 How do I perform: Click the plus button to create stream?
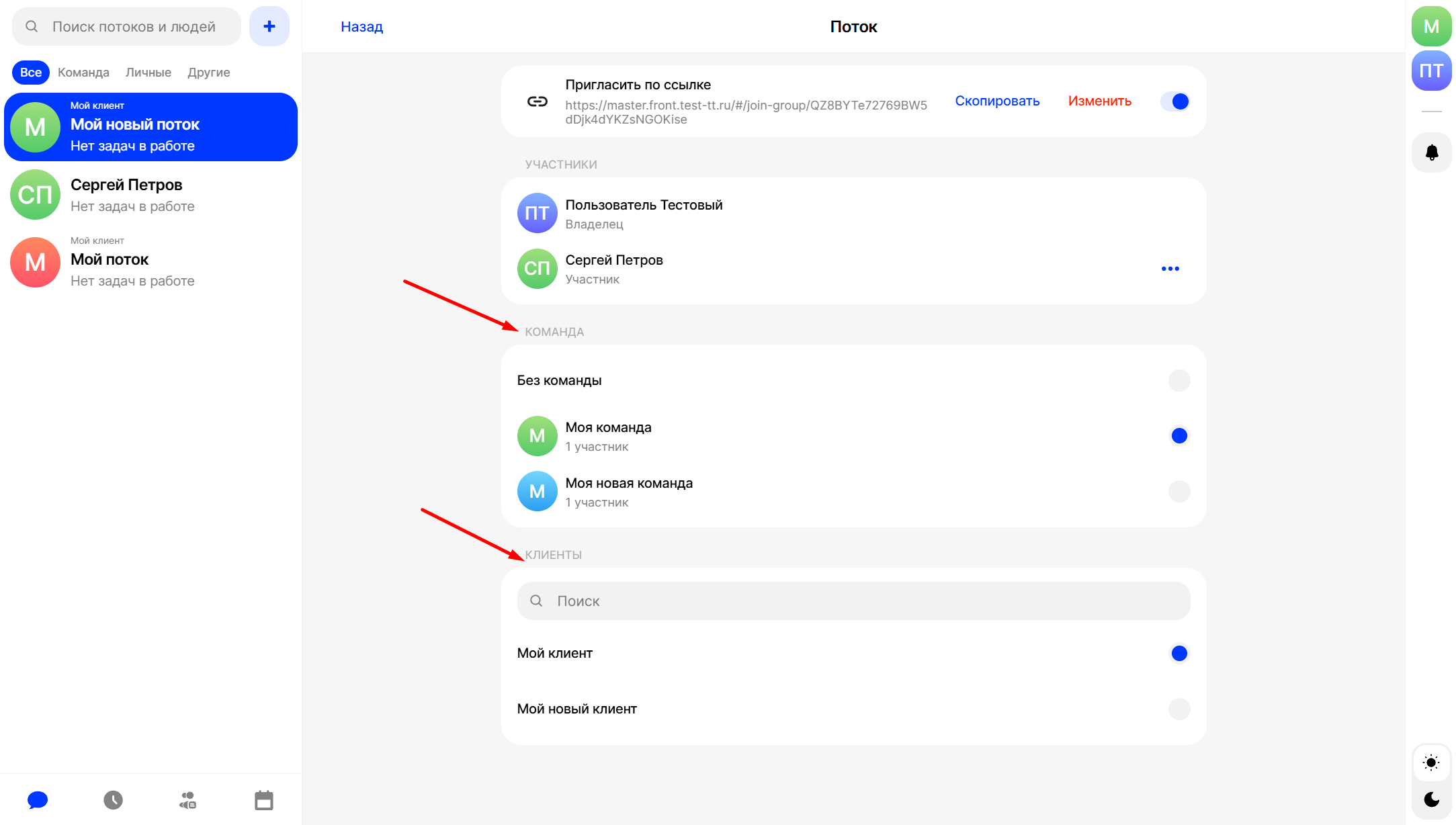(269, 27)
